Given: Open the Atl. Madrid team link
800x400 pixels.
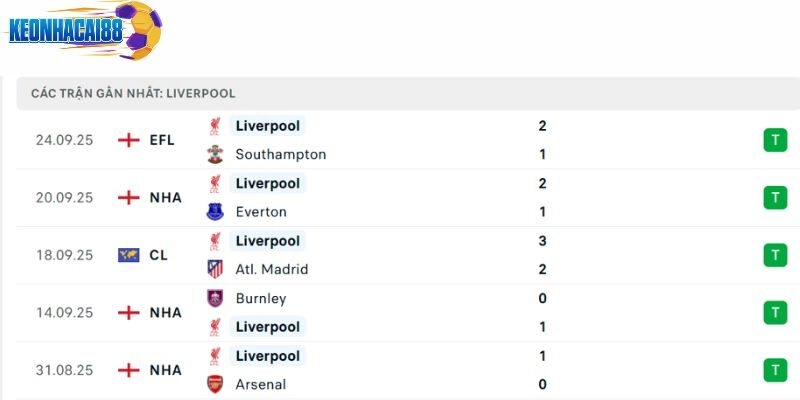Looking at the screenshot, I should pos(271,269).
